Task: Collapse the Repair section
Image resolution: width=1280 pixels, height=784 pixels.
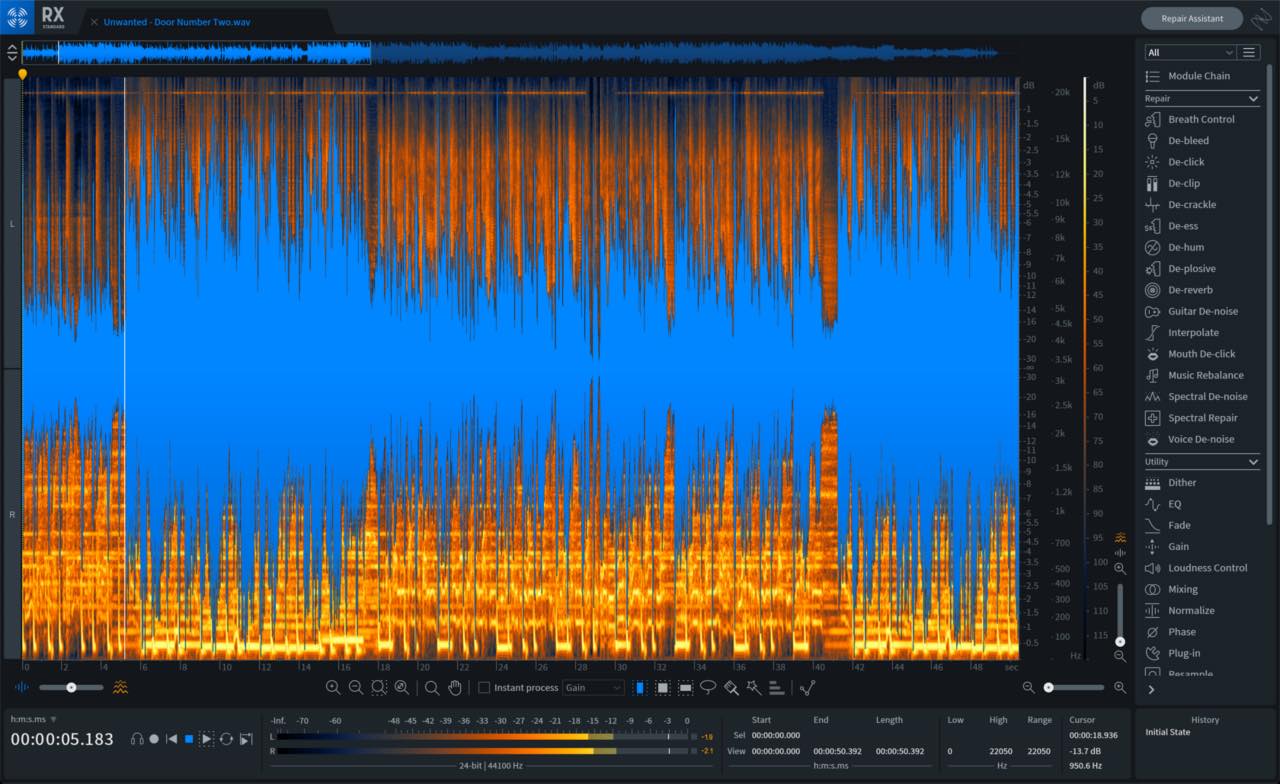Action: click(x=1253, y=99)
